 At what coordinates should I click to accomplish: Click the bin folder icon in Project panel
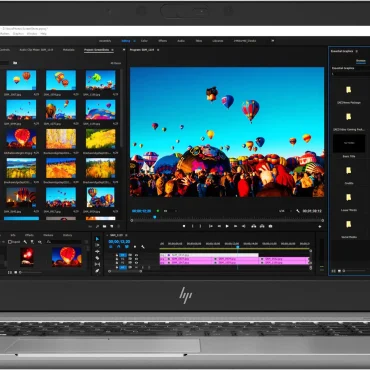(x=15, y=63)
